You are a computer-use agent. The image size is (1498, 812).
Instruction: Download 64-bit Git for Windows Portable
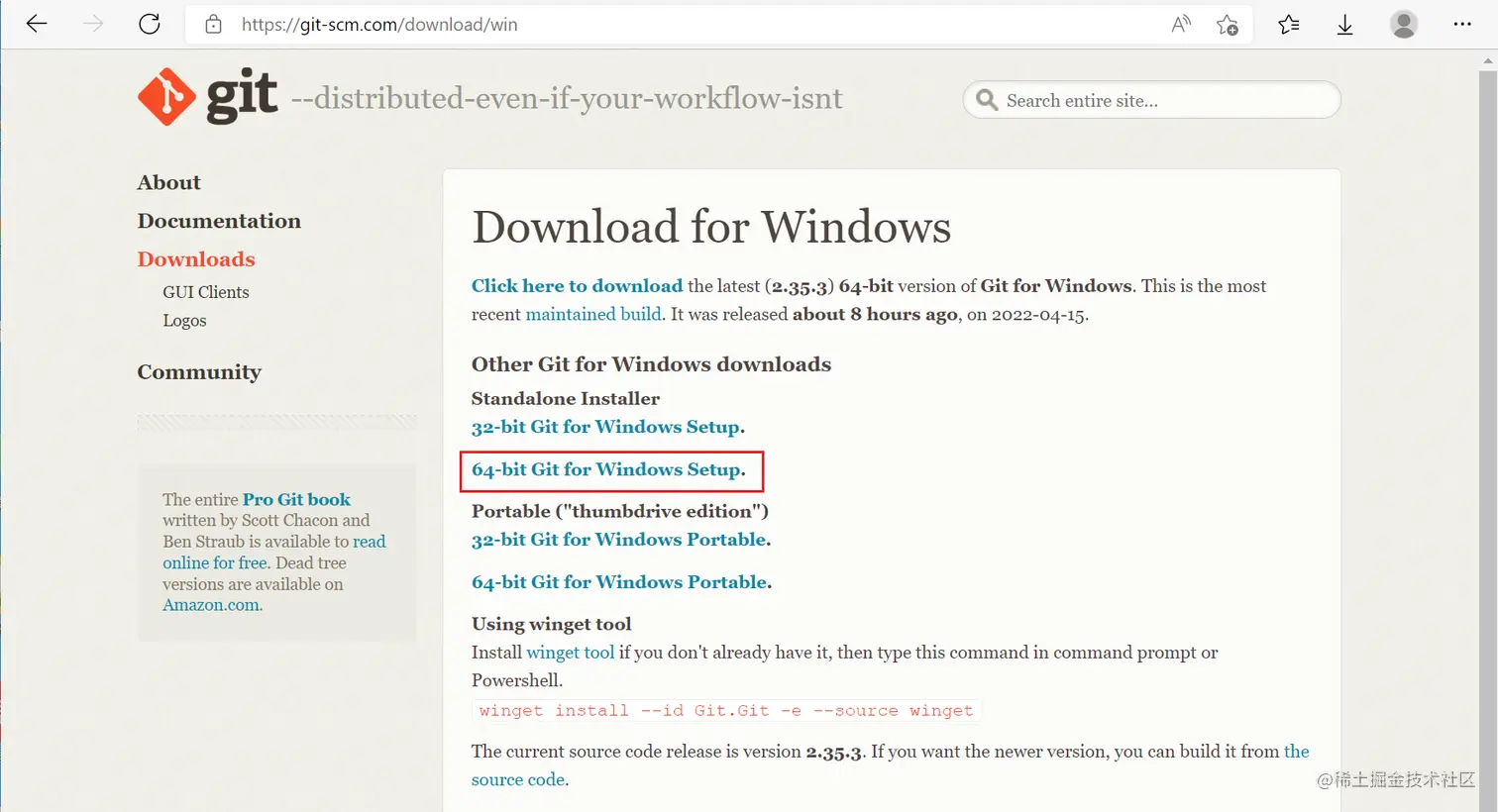pos(619,582)
